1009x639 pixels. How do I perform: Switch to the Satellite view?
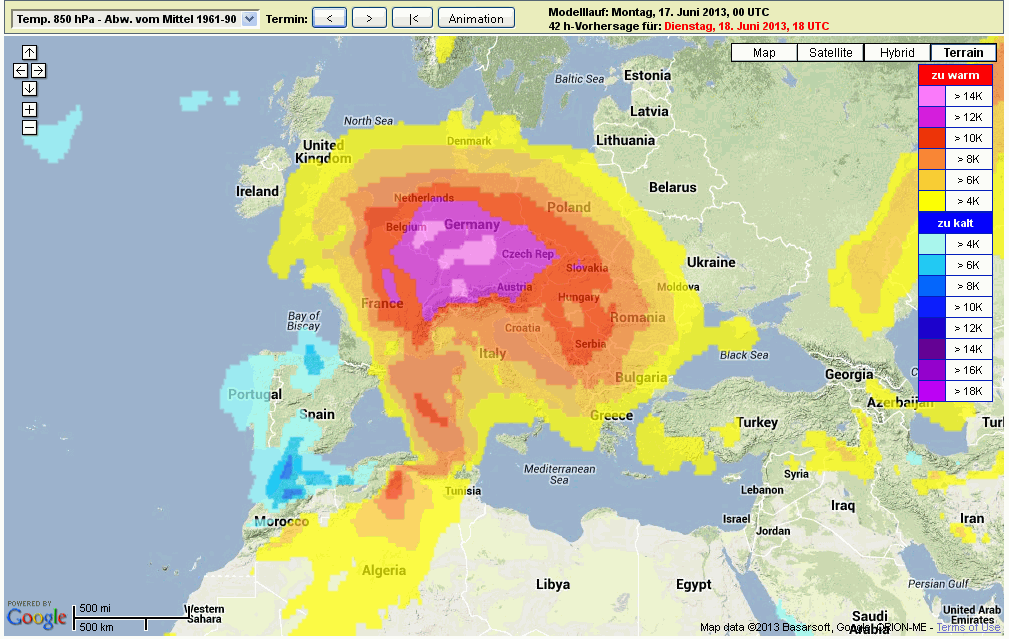click(x=831, y=53)
